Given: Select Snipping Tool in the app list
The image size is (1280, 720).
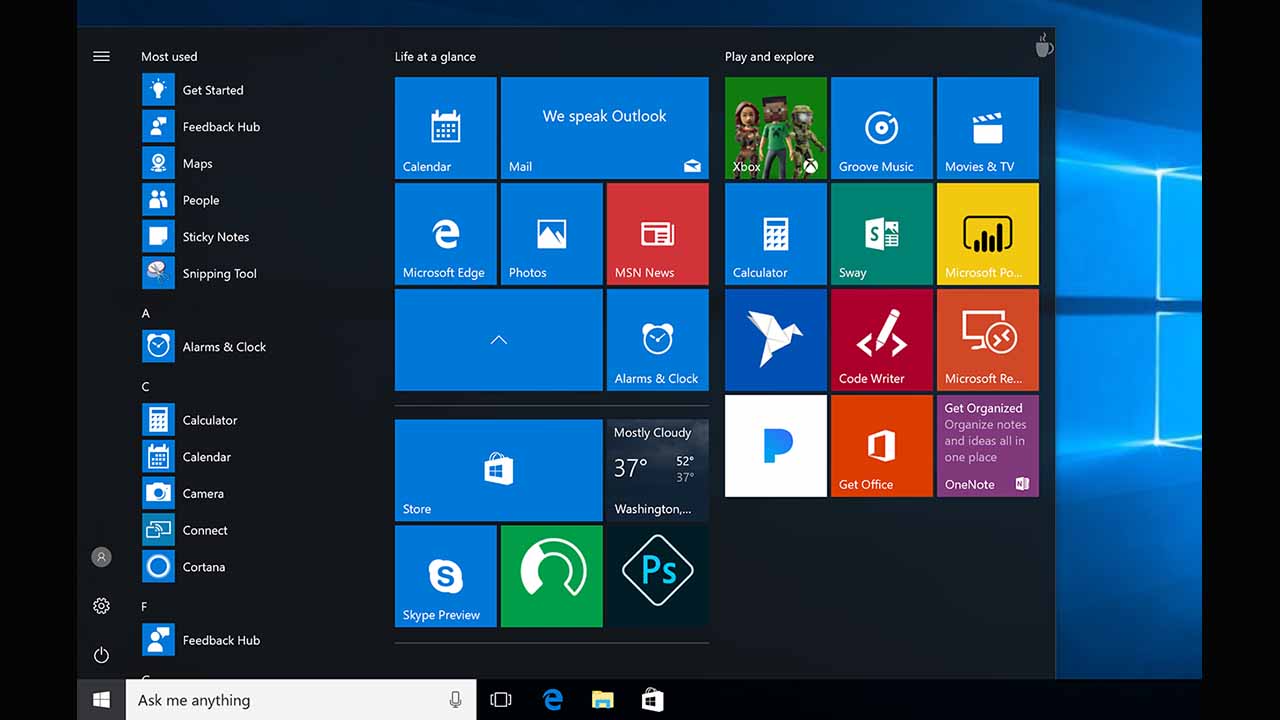Looking at the screenshot, I should 219,274.
